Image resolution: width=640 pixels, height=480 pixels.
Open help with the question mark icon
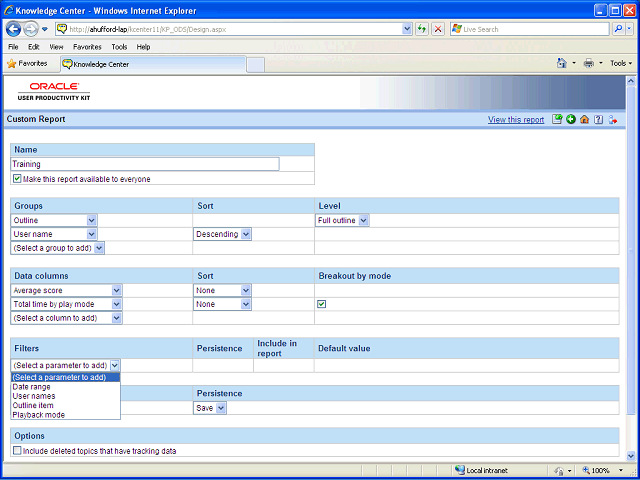tap(598, 119)
